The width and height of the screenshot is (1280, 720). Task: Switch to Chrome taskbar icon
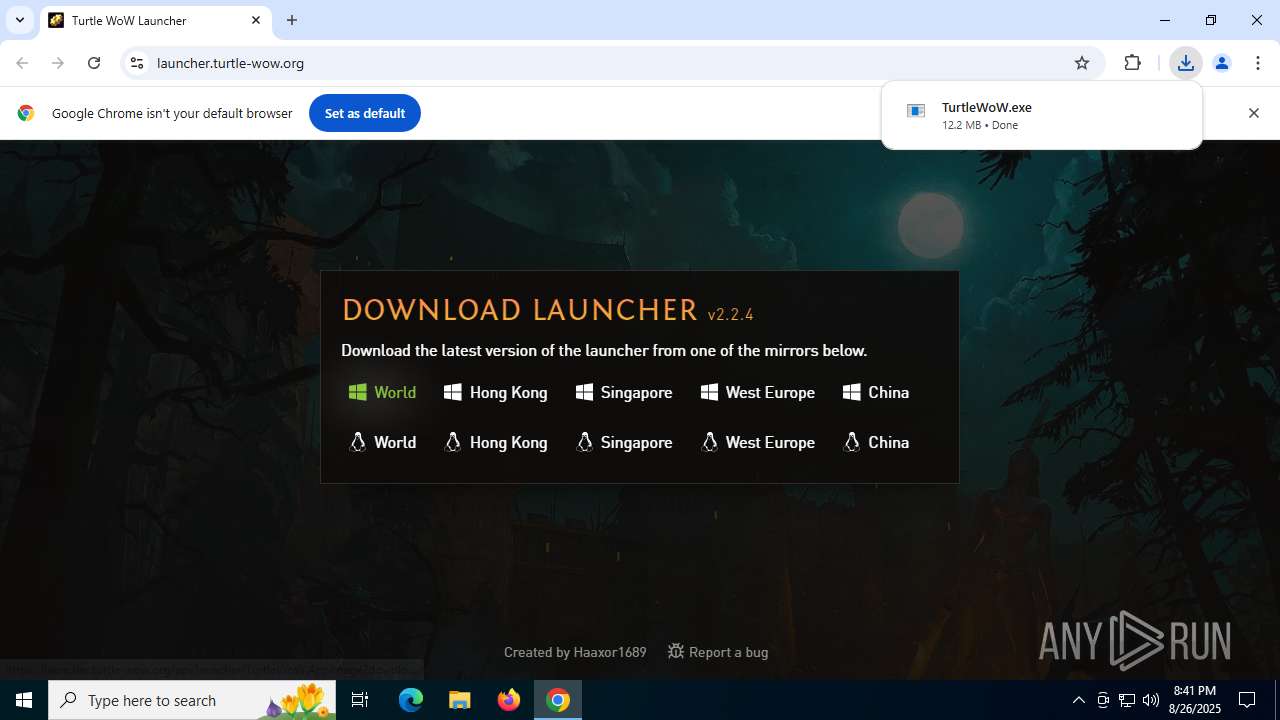point(558,700)
